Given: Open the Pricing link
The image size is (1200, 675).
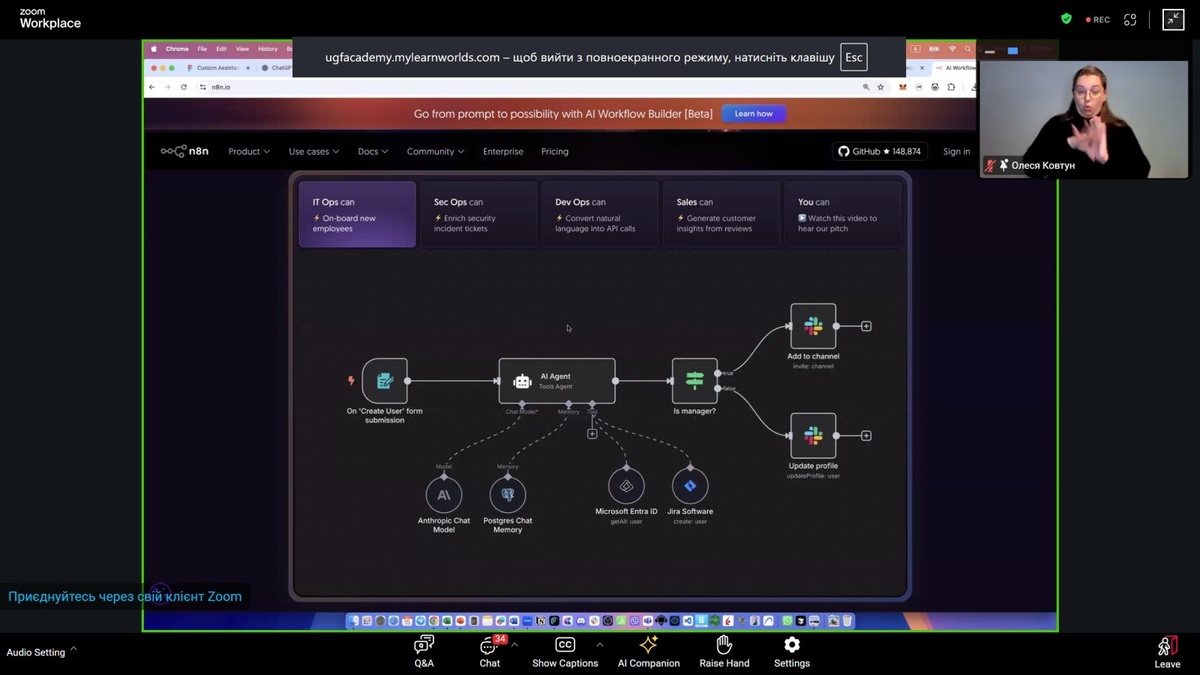Looking at the screenshot, I should click(554, 152).
